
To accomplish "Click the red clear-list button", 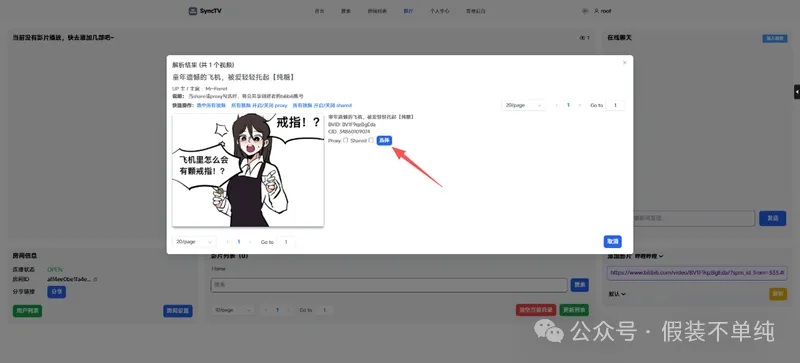I will (536, 310).
